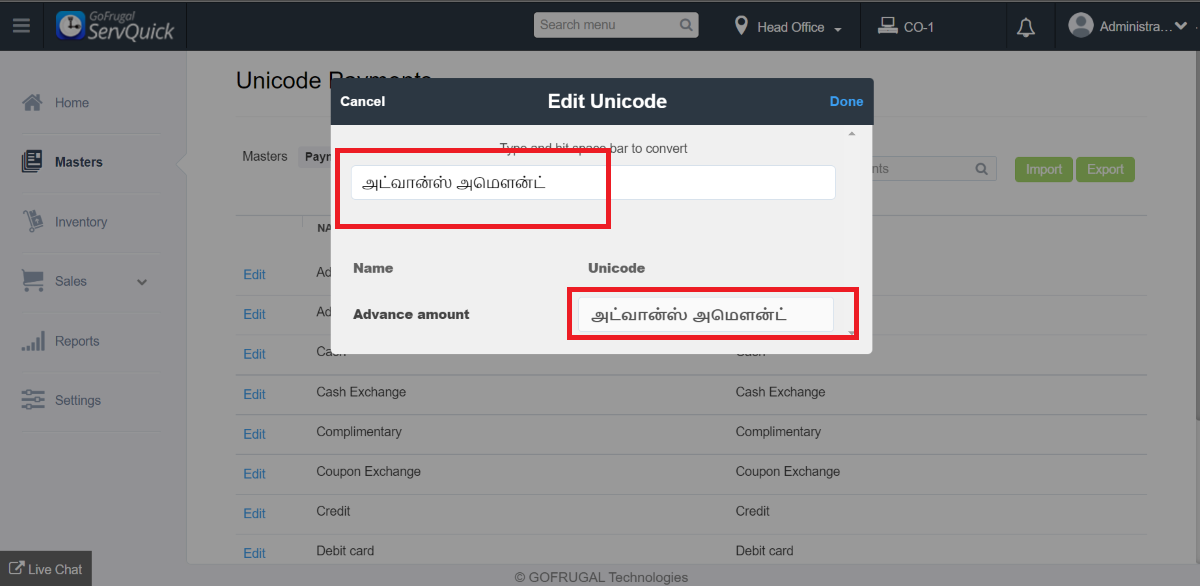Image resolution: width=1200 pixels, height=586 pixels.
Task: Click the Unicode field for Advance amount
Action: (705, 315)
